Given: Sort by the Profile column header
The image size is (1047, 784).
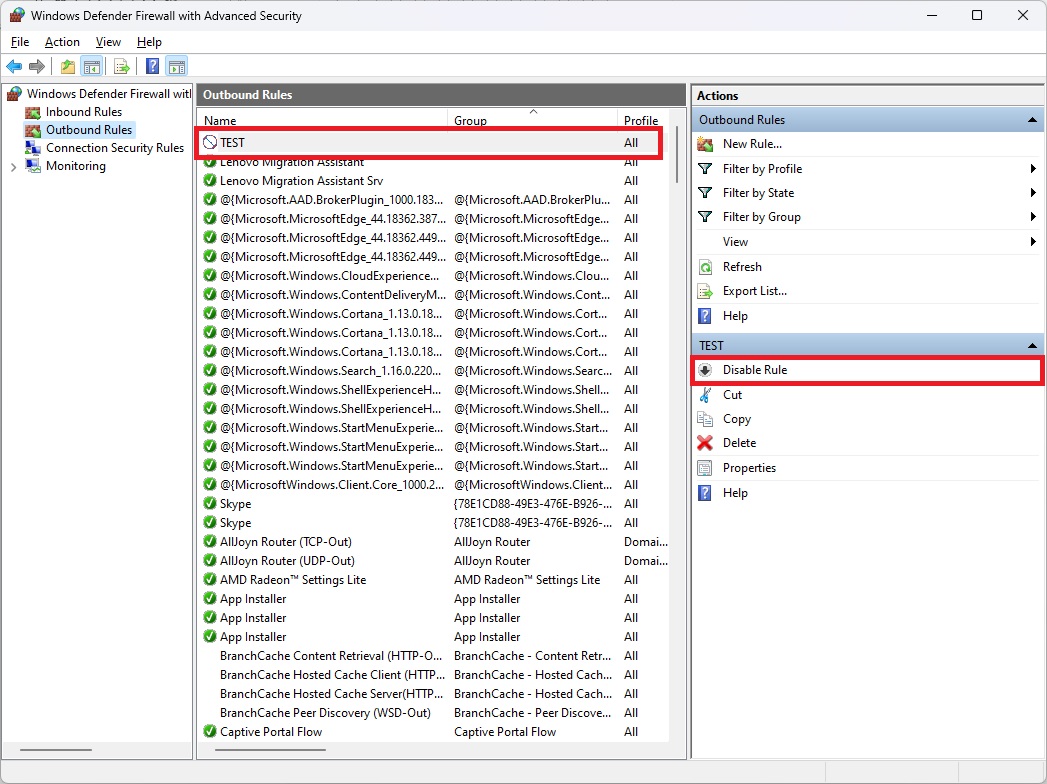Looking at the screenshot, I should click(x=642, y=120).
